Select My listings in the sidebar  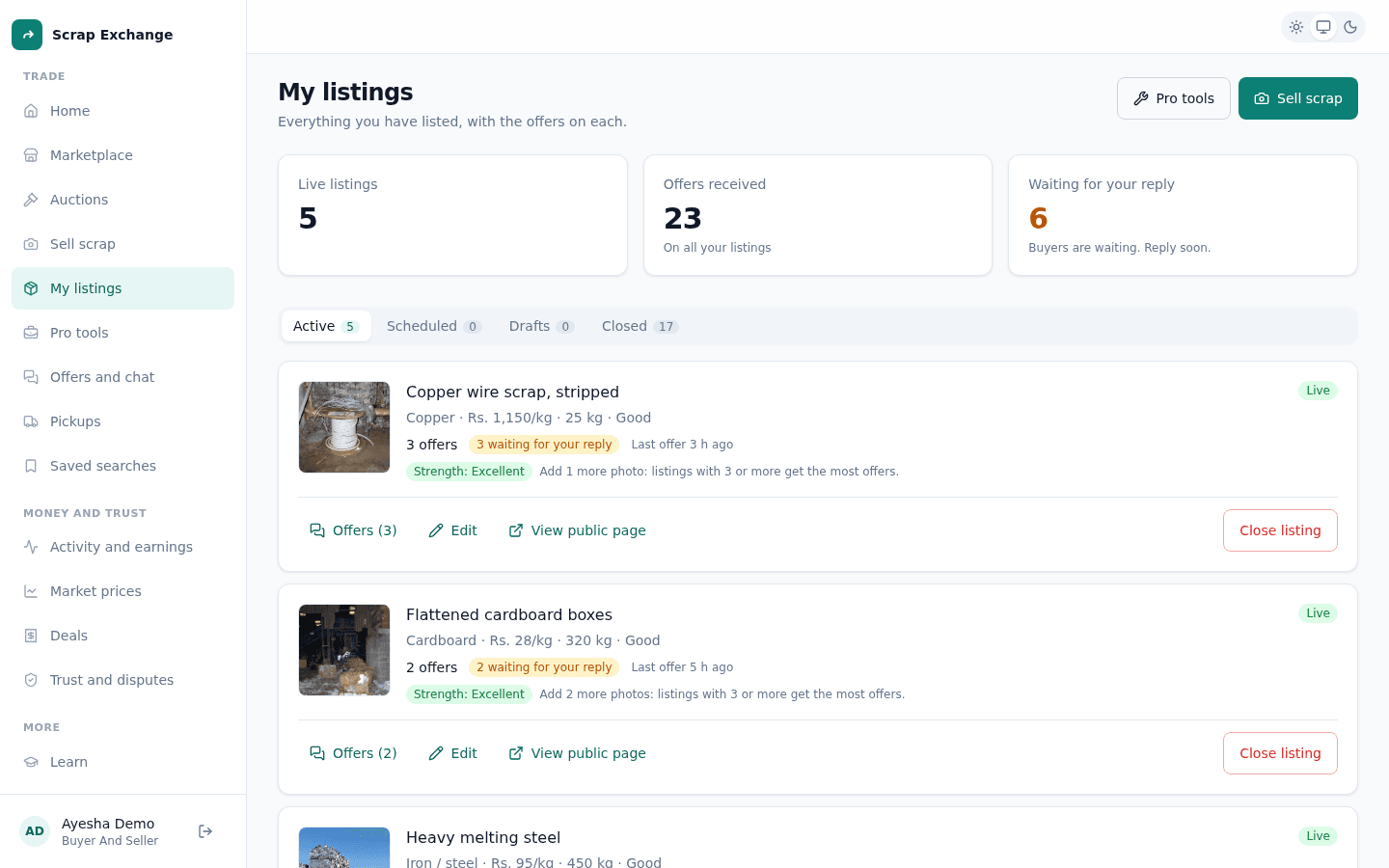coord(123,288)
